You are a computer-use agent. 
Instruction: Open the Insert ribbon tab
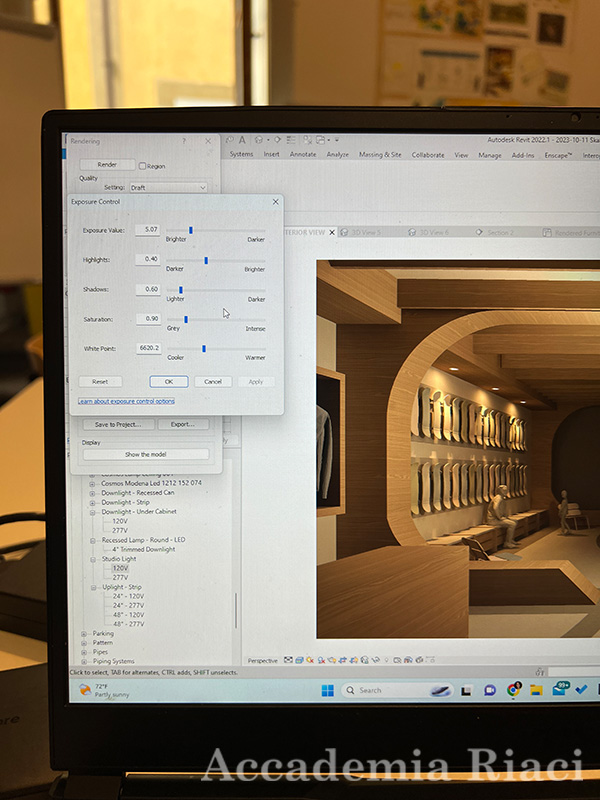(x=271, y=154)
